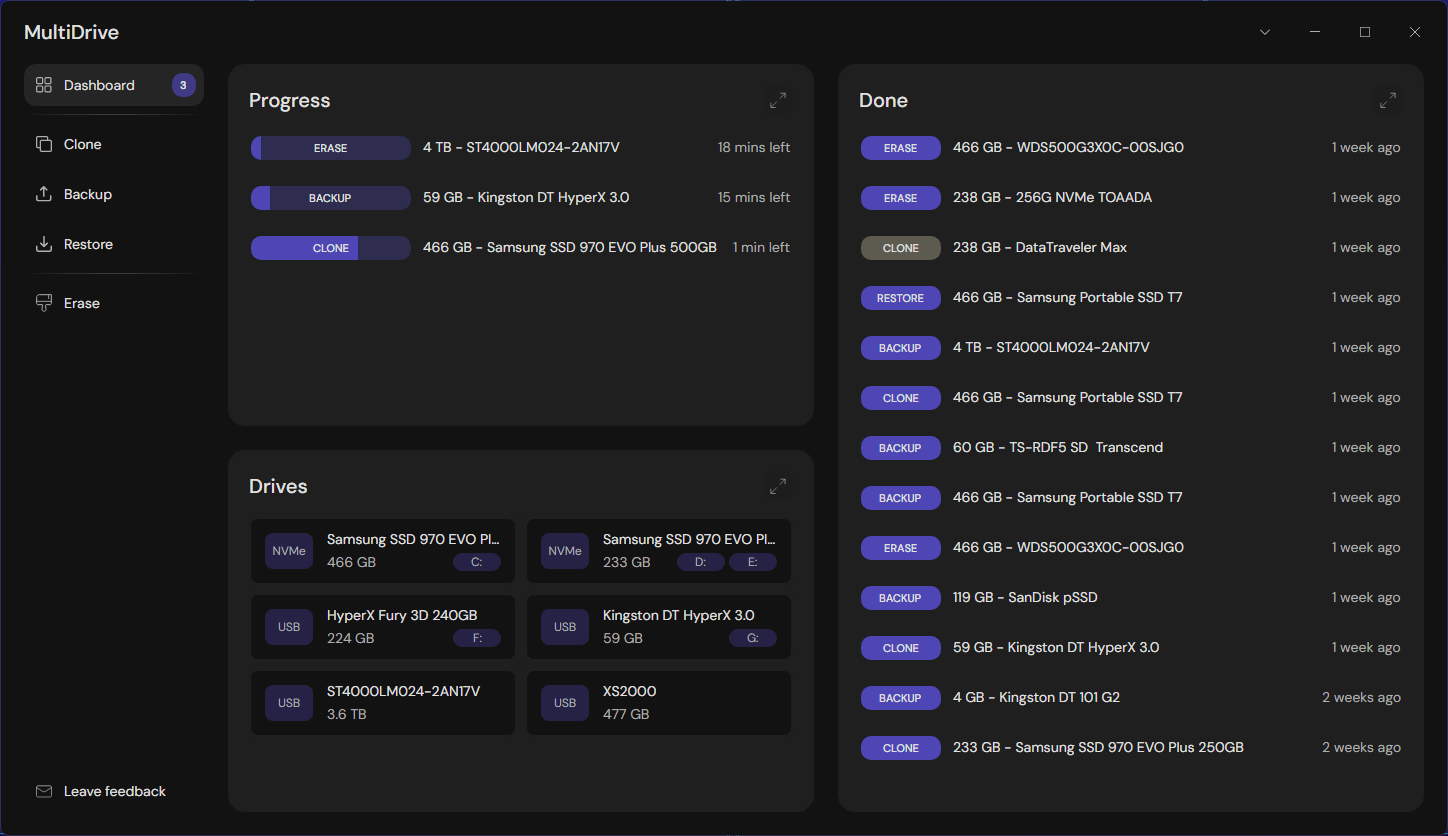The height and width of the screenshot is (836, 1448).
Task: Click Leave feedback
Action: pyautogui.click(x=114, y=790)
